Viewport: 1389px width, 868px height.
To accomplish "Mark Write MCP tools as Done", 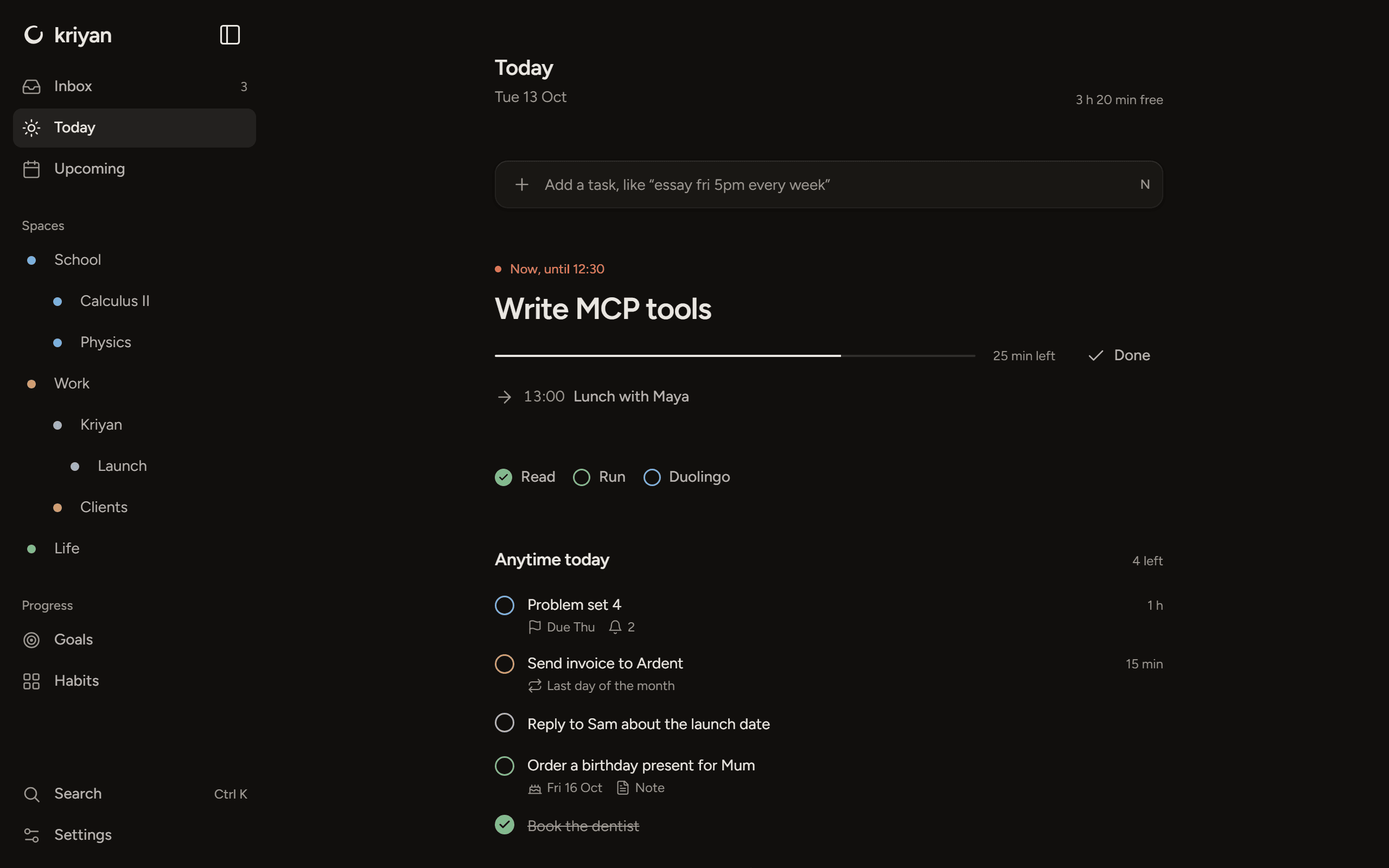I will 1119,356.
